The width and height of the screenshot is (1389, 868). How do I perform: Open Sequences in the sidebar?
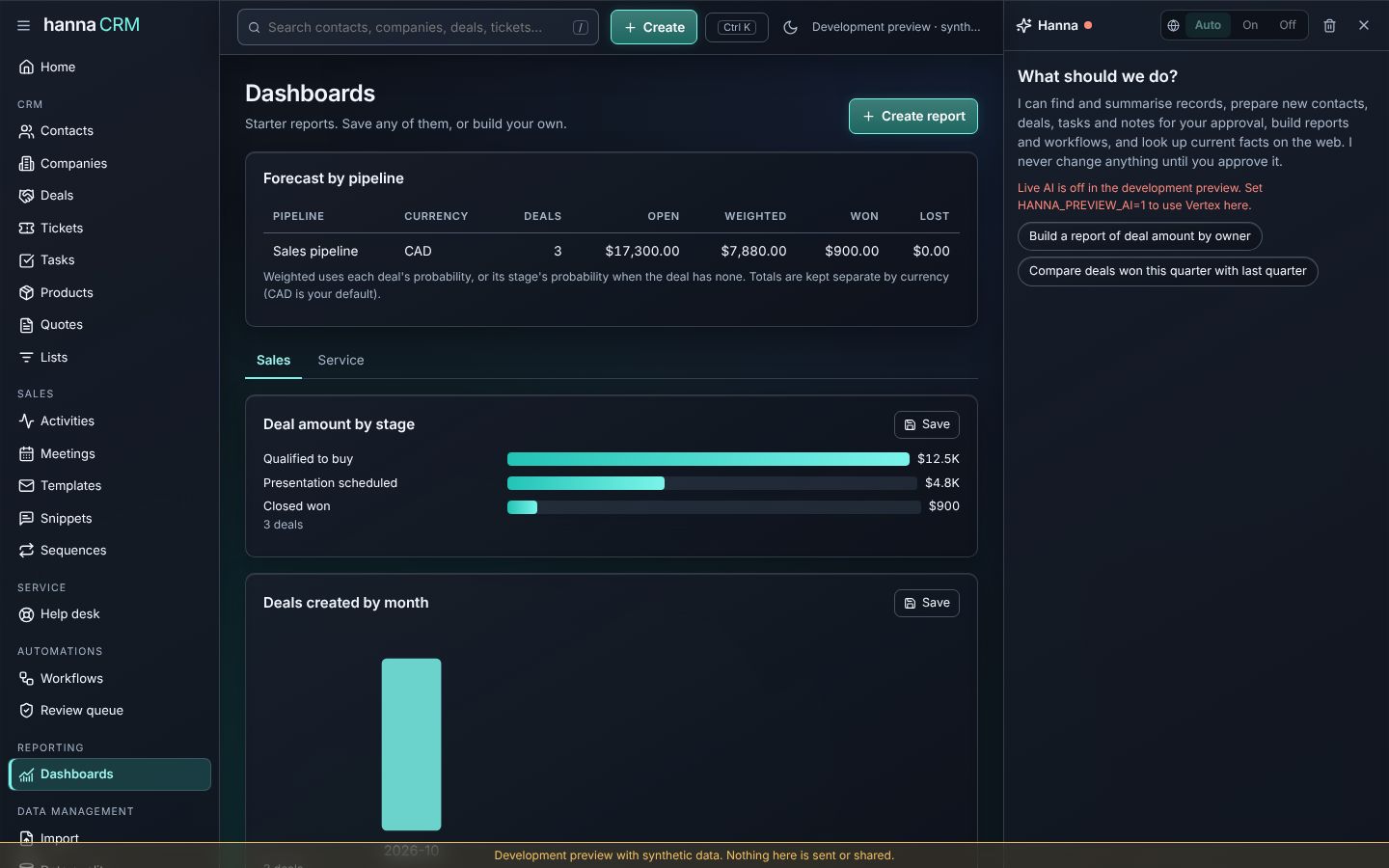click(x=109, y=551)
